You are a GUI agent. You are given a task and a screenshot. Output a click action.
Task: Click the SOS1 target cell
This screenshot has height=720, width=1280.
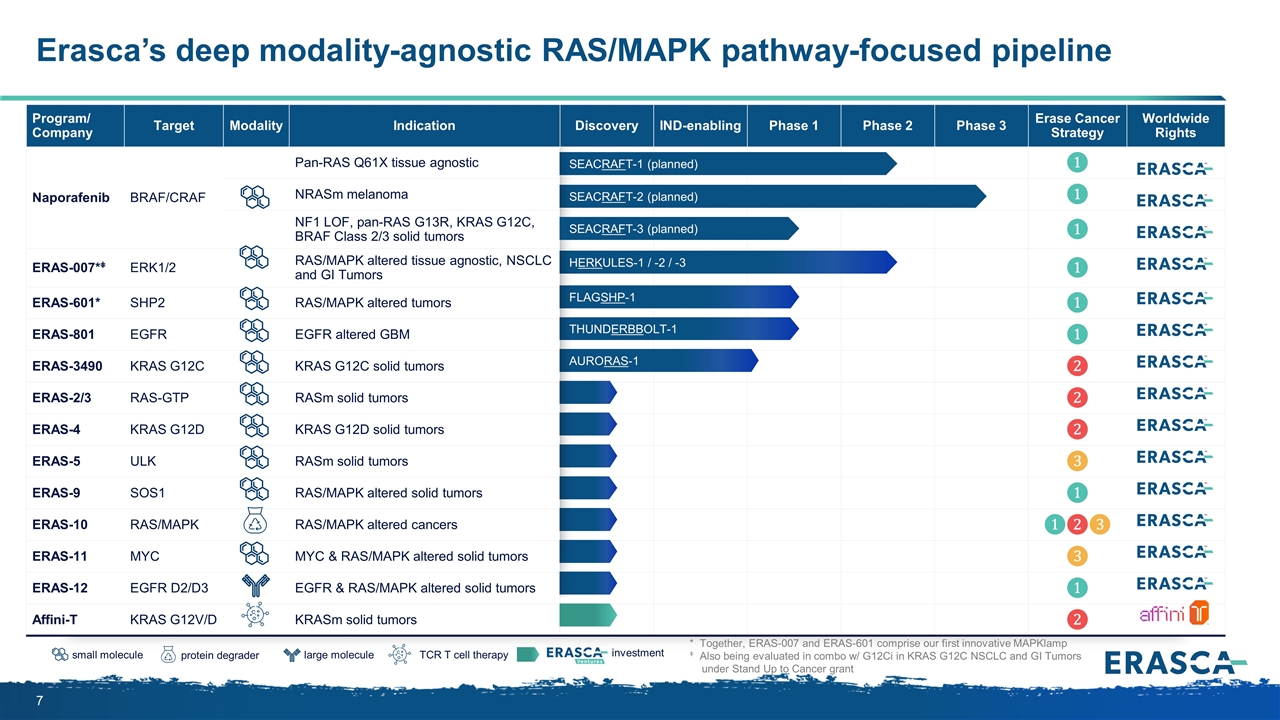coord(147,492)
